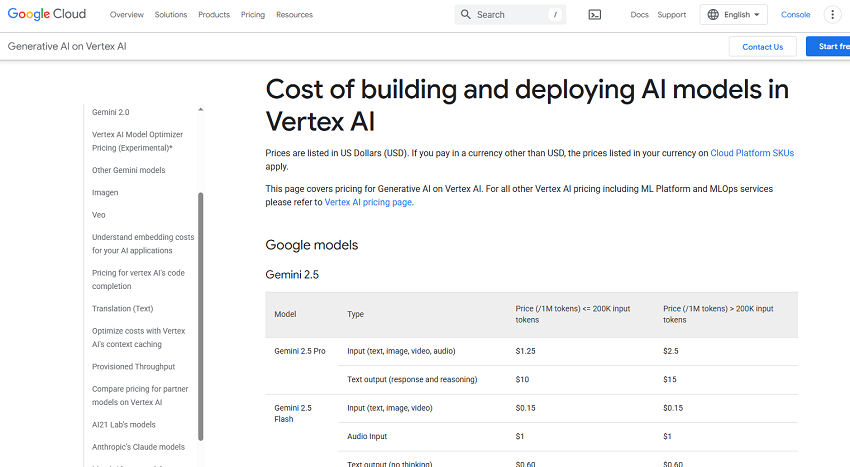
Task: Jump to Gemini 2.0 in sidebar
Action: [x=111, y=112]
